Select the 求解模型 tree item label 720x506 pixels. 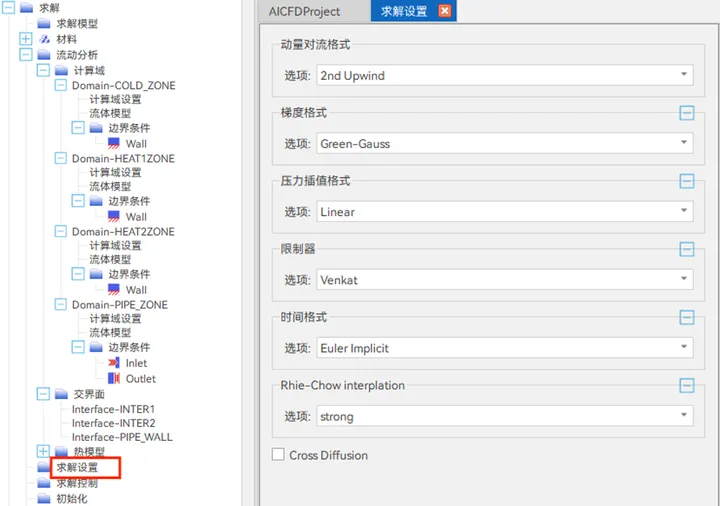[x=77, y=23]
